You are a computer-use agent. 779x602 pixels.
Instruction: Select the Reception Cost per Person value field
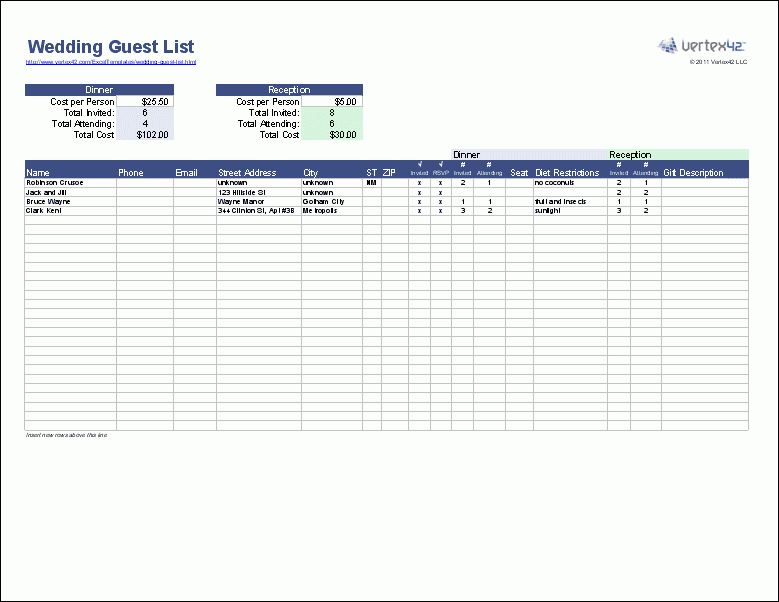pyautogui.click(x=332, y=102)
